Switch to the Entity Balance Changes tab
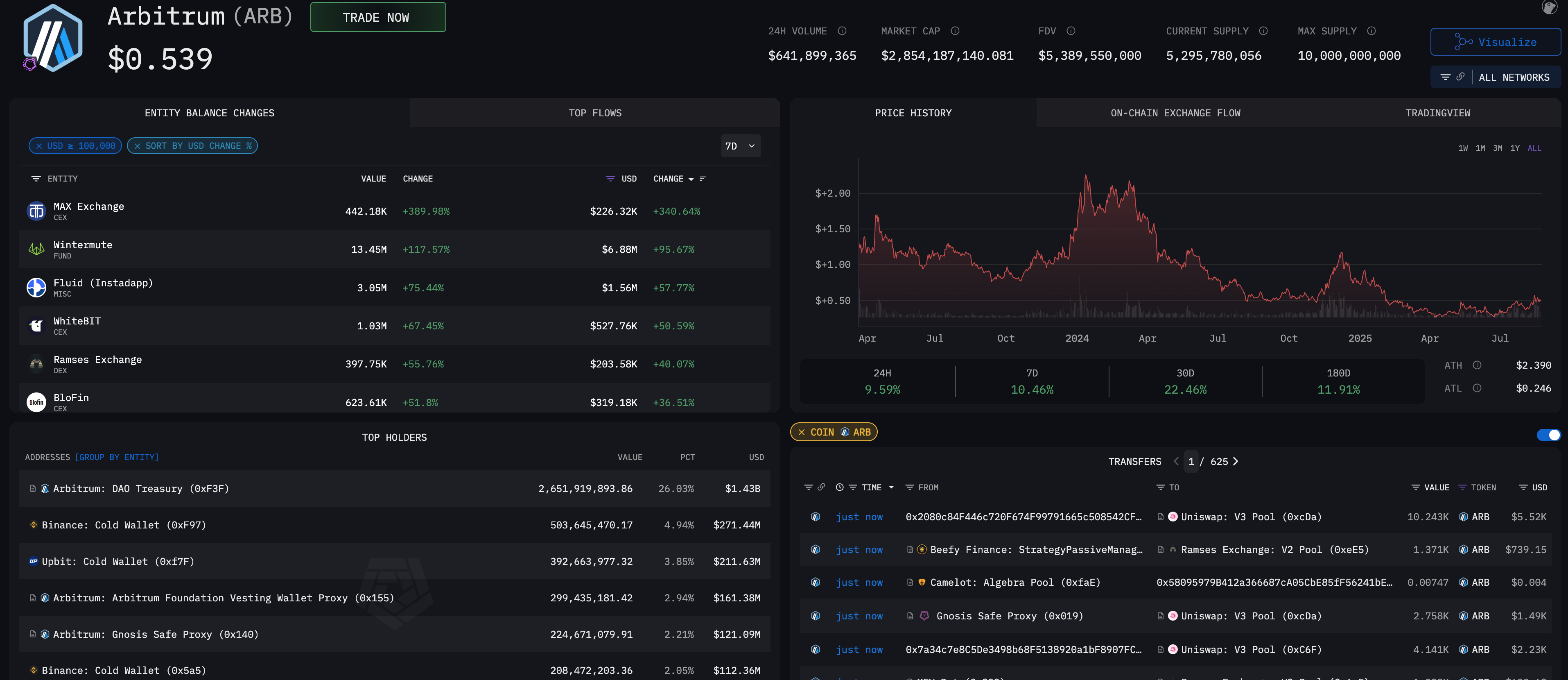Viewport: 1568px width, 680px height. pyautogui.click(x=209, y=113)
